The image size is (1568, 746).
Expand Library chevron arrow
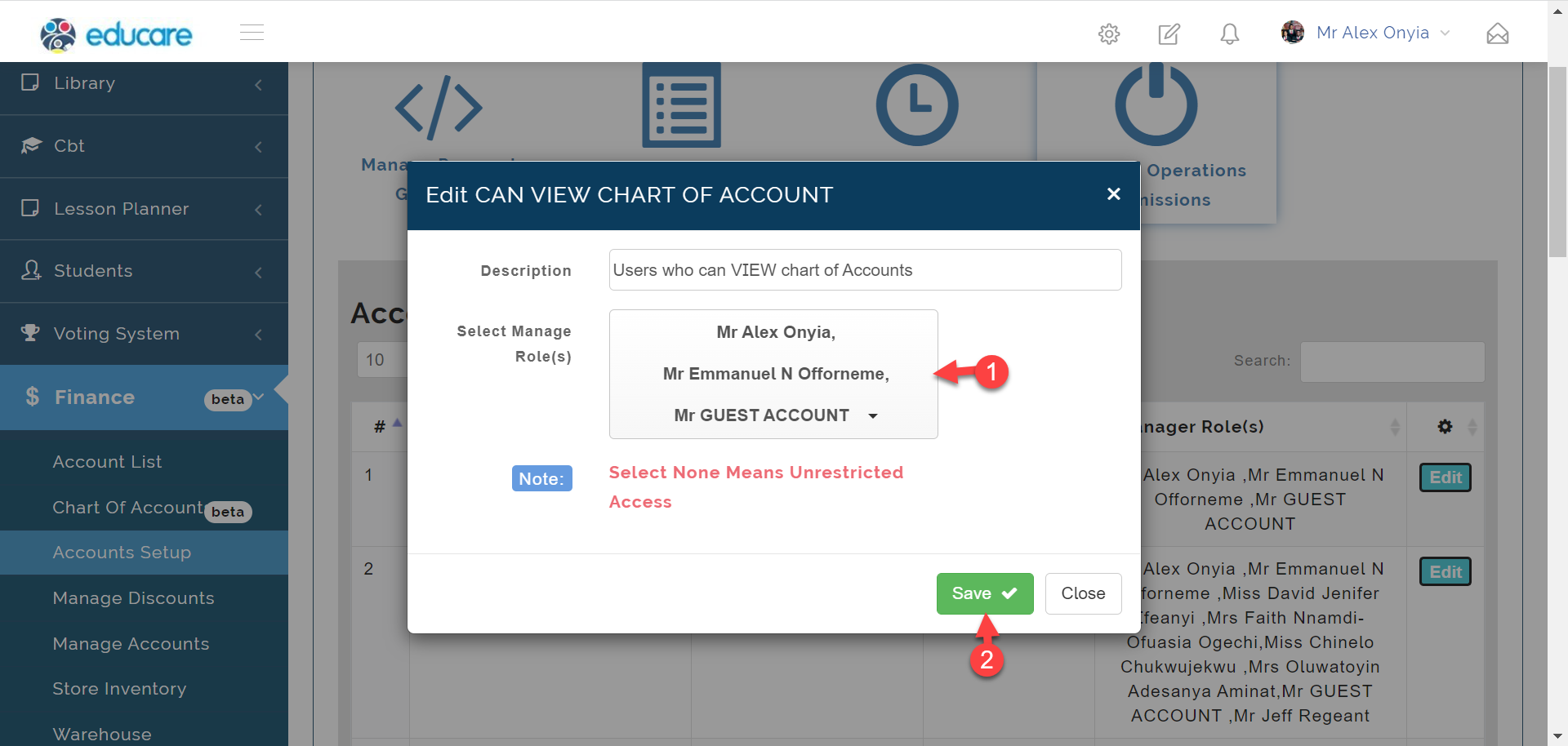(x=258, y=85)
